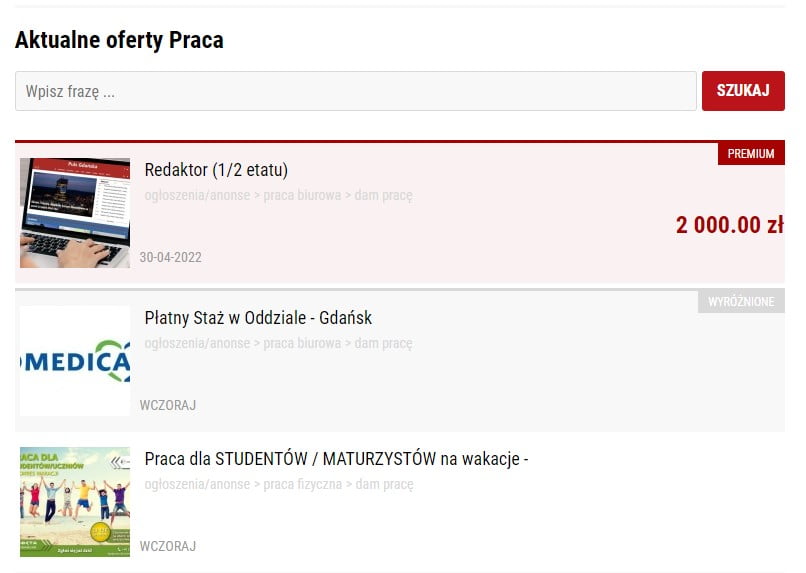806x573 pixels.
Task: Select the PREMIUM badge on Redaktor offer
Action: [751, 154]
